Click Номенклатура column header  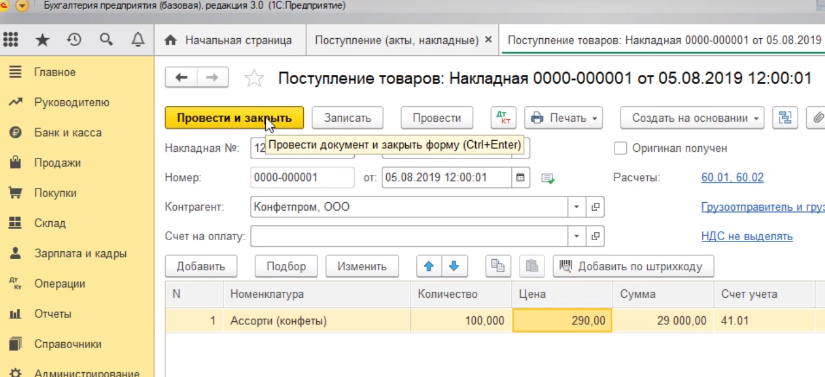click(x=317, y=294)
